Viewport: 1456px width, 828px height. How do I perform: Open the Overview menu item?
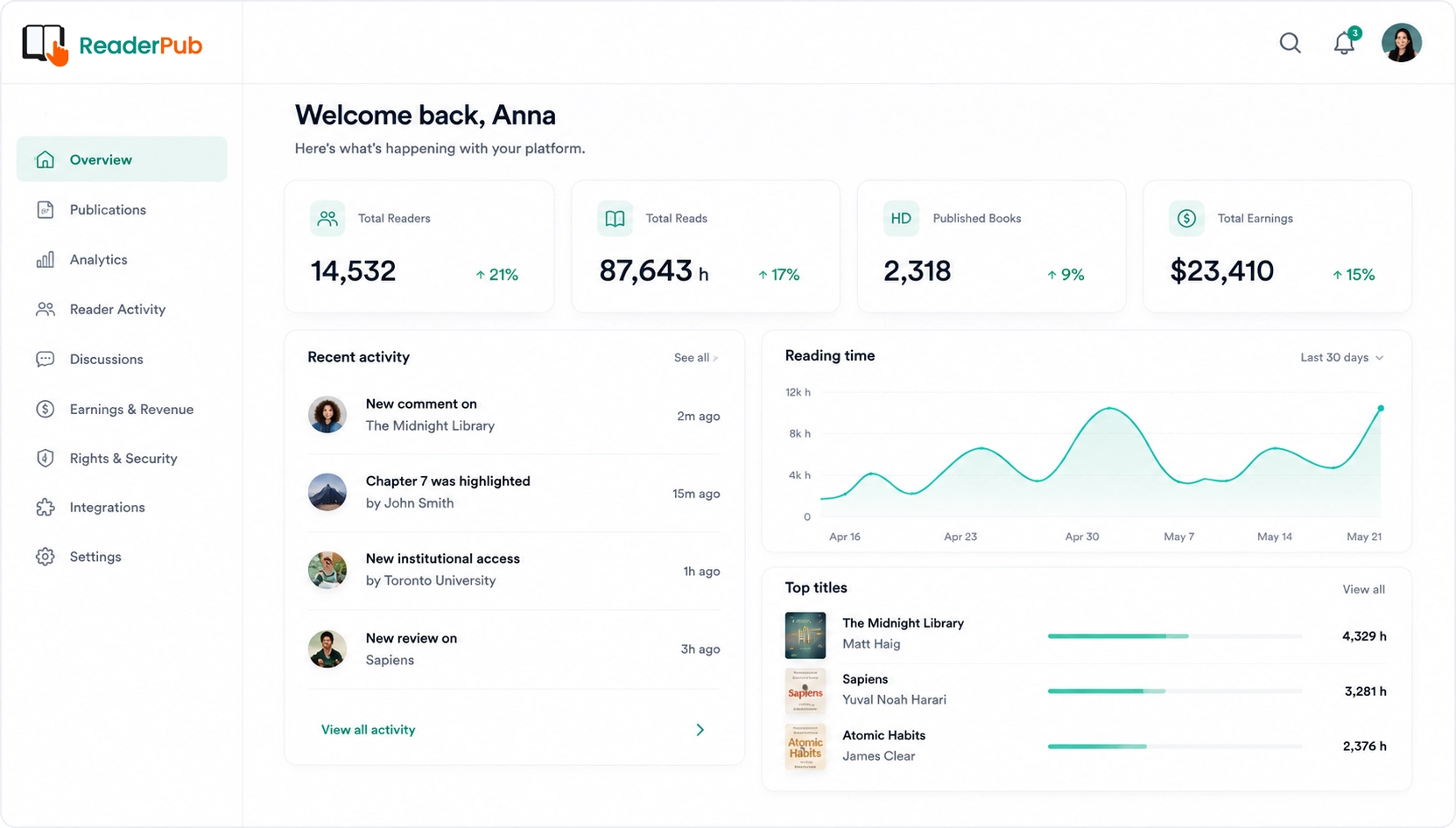[122, 159]
